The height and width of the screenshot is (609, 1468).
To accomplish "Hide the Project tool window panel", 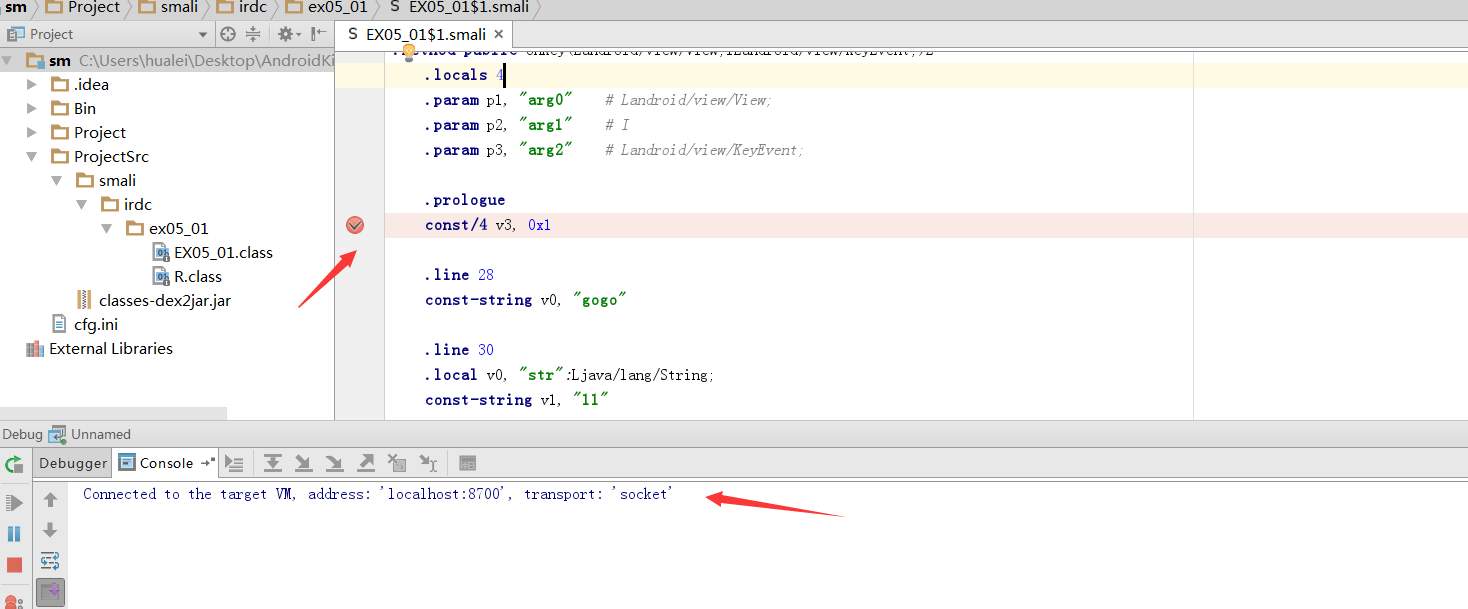I will click(x=318, y=34).
